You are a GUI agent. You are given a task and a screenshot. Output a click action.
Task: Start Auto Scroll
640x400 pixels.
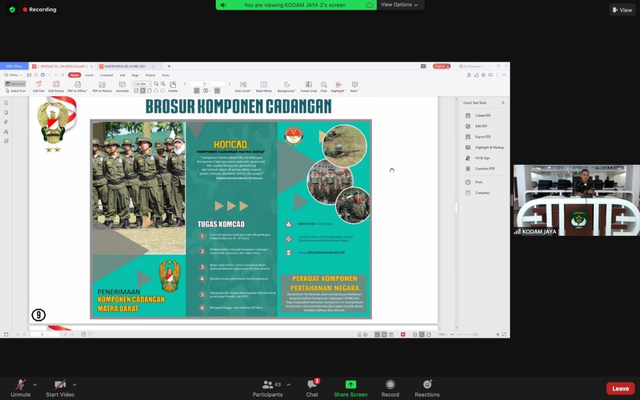[243, 87]
